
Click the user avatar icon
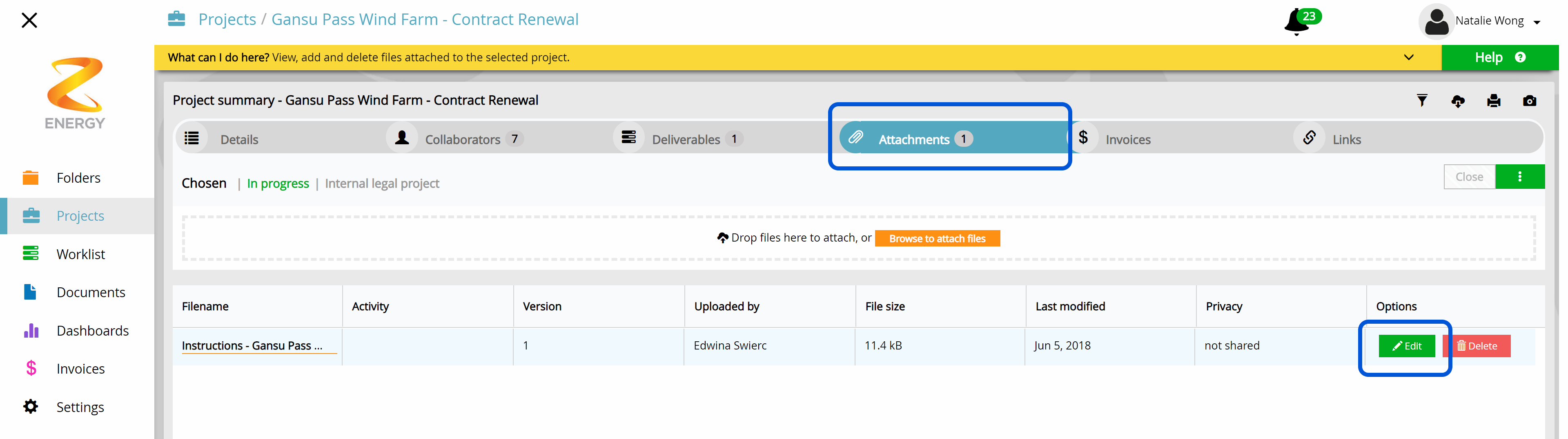tap(1436, 21)
